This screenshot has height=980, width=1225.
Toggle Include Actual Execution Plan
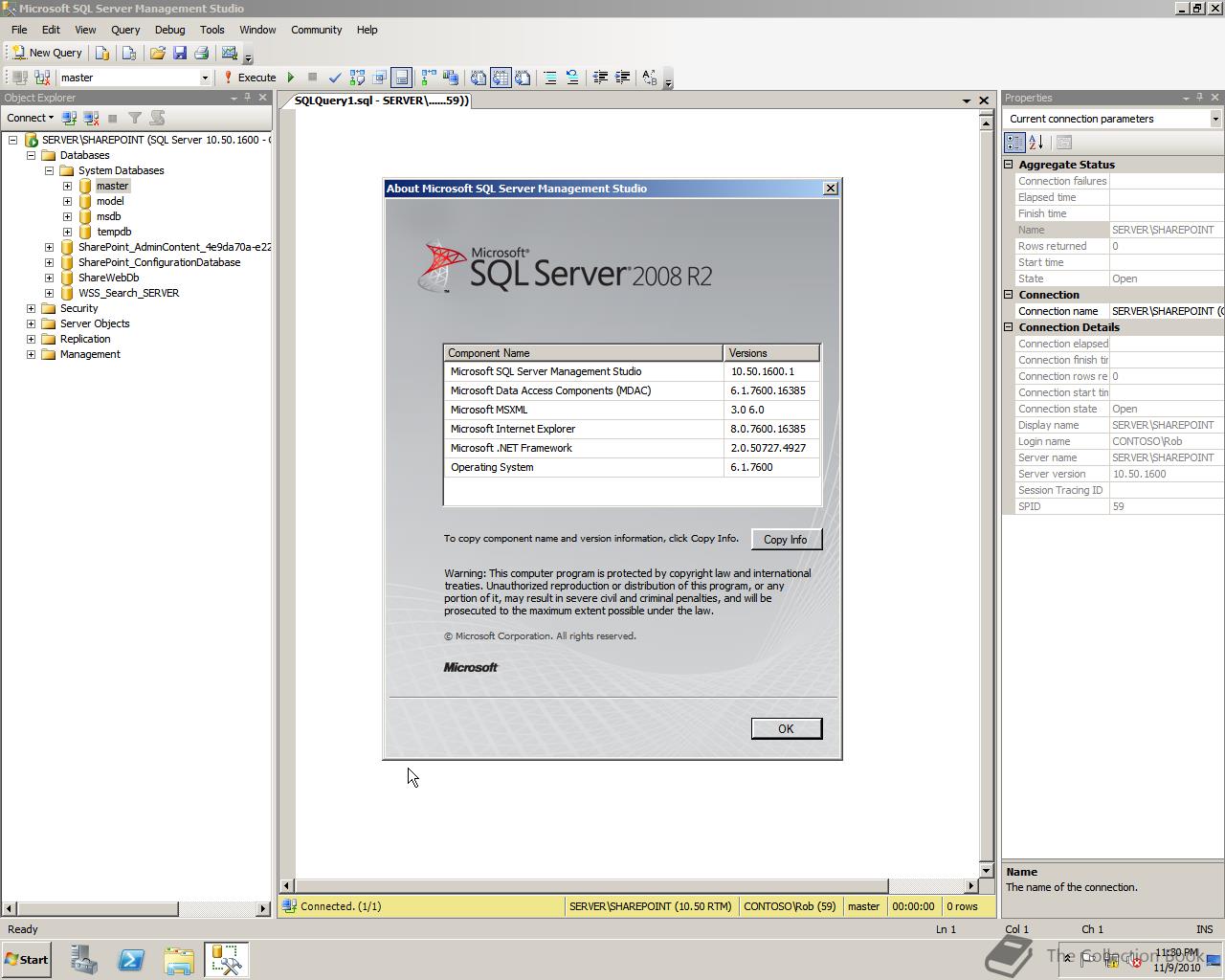click(429, 78)
